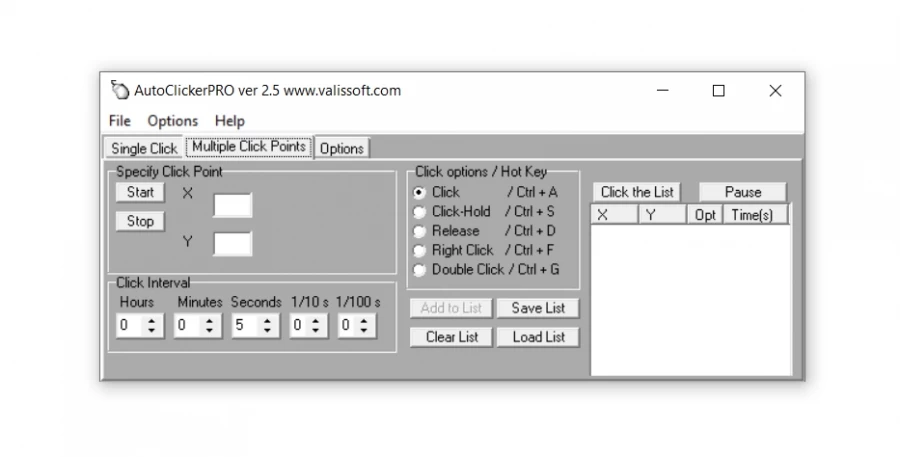Increase the Minutes spinner value
Viewport: 900px width, 457px height.
tap(210, 321)
